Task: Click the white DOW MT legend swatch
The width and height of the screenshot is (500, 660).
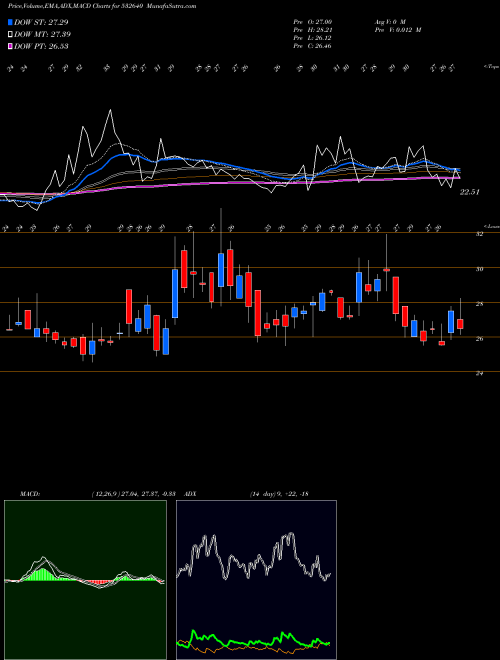Action: pos(10,35)
